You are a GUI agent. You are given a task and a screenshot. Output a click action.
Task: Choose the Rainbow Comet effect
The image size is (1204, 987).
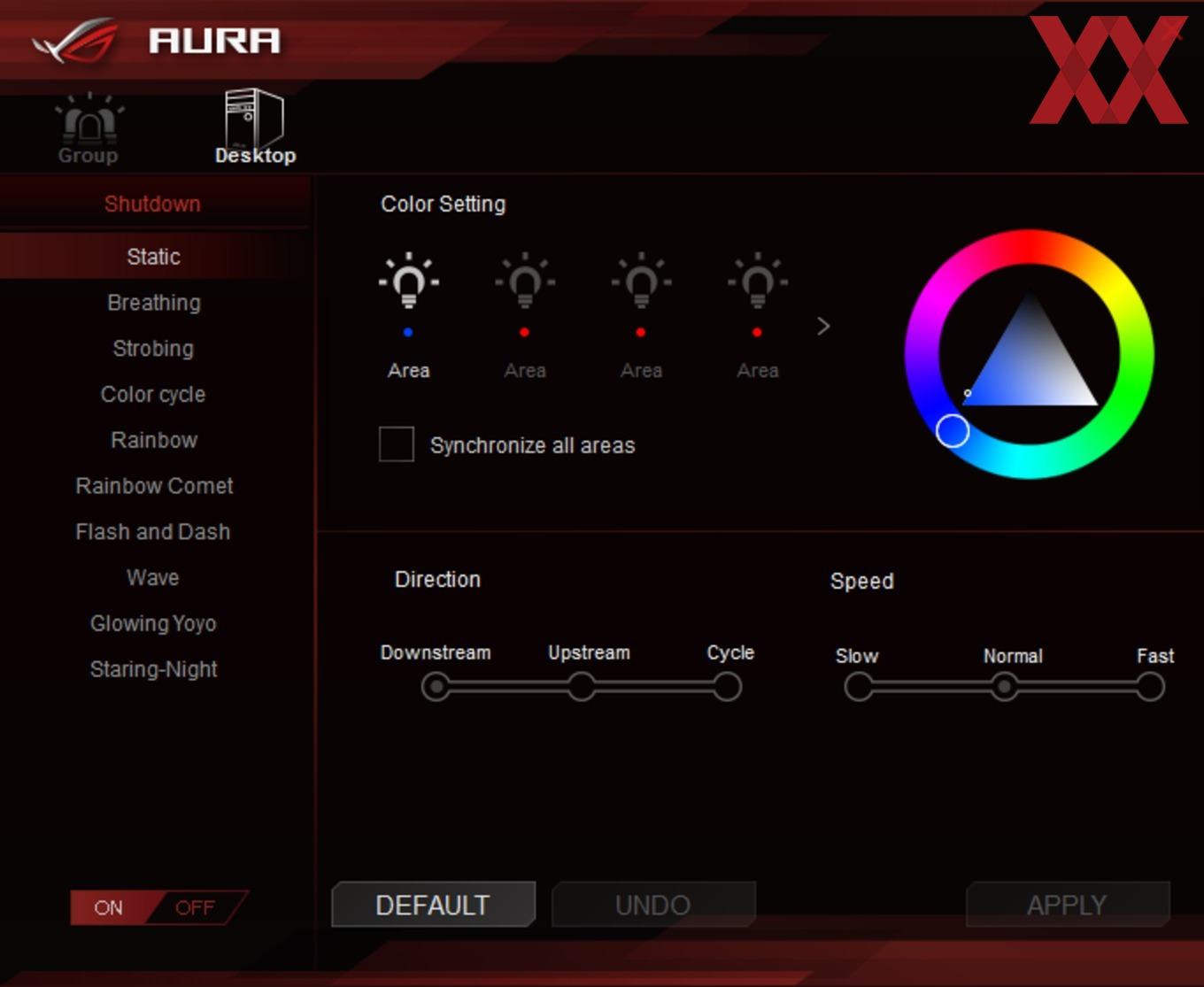[154, 486]
